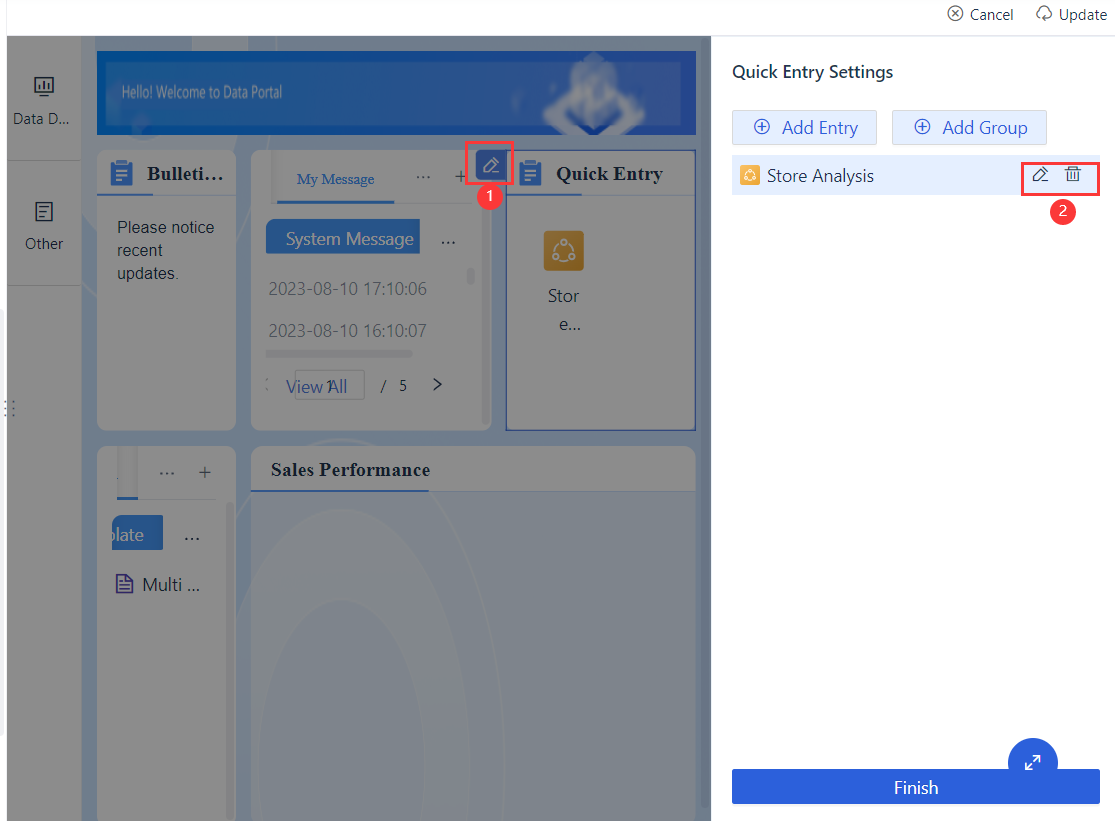Click the Store Analysis shortcut icon in Quick Entry
The width and height of the screenshot is (1115, 821).
(x=563, y=250)
